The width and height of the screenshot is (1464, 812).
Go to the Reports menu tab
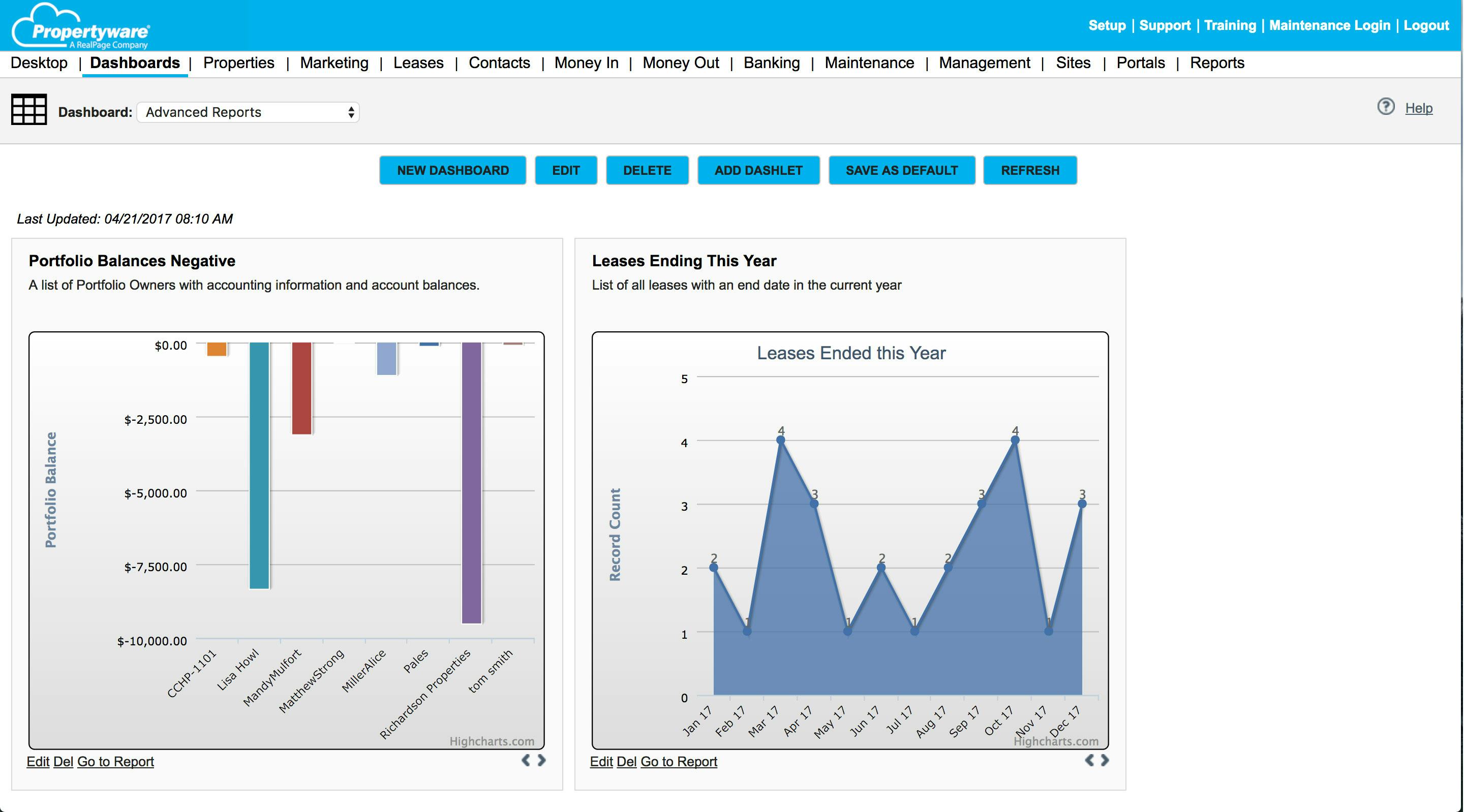pyautogui.click(x=1217, y=63)
